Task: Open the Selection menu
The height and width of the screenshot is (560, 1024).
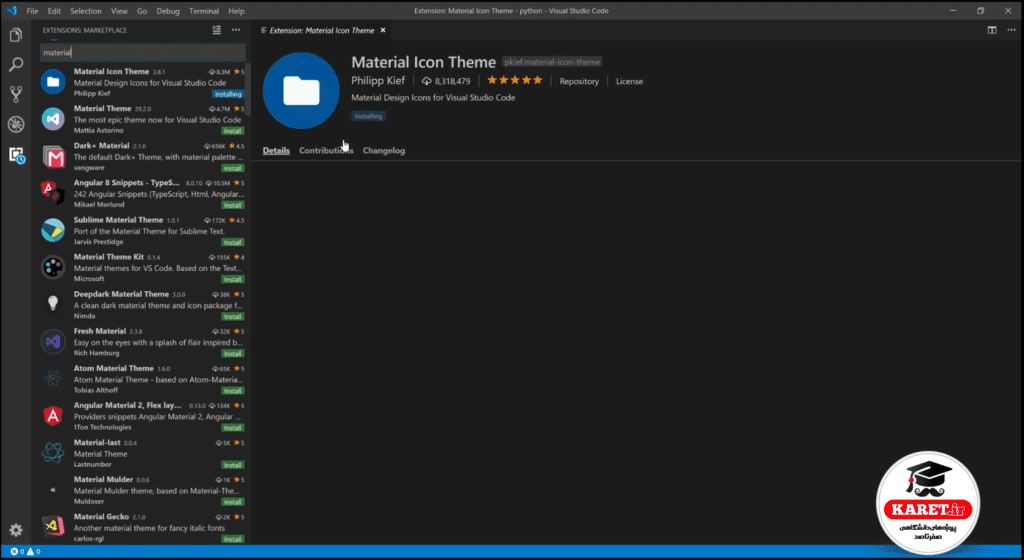Action: (86, 11)
